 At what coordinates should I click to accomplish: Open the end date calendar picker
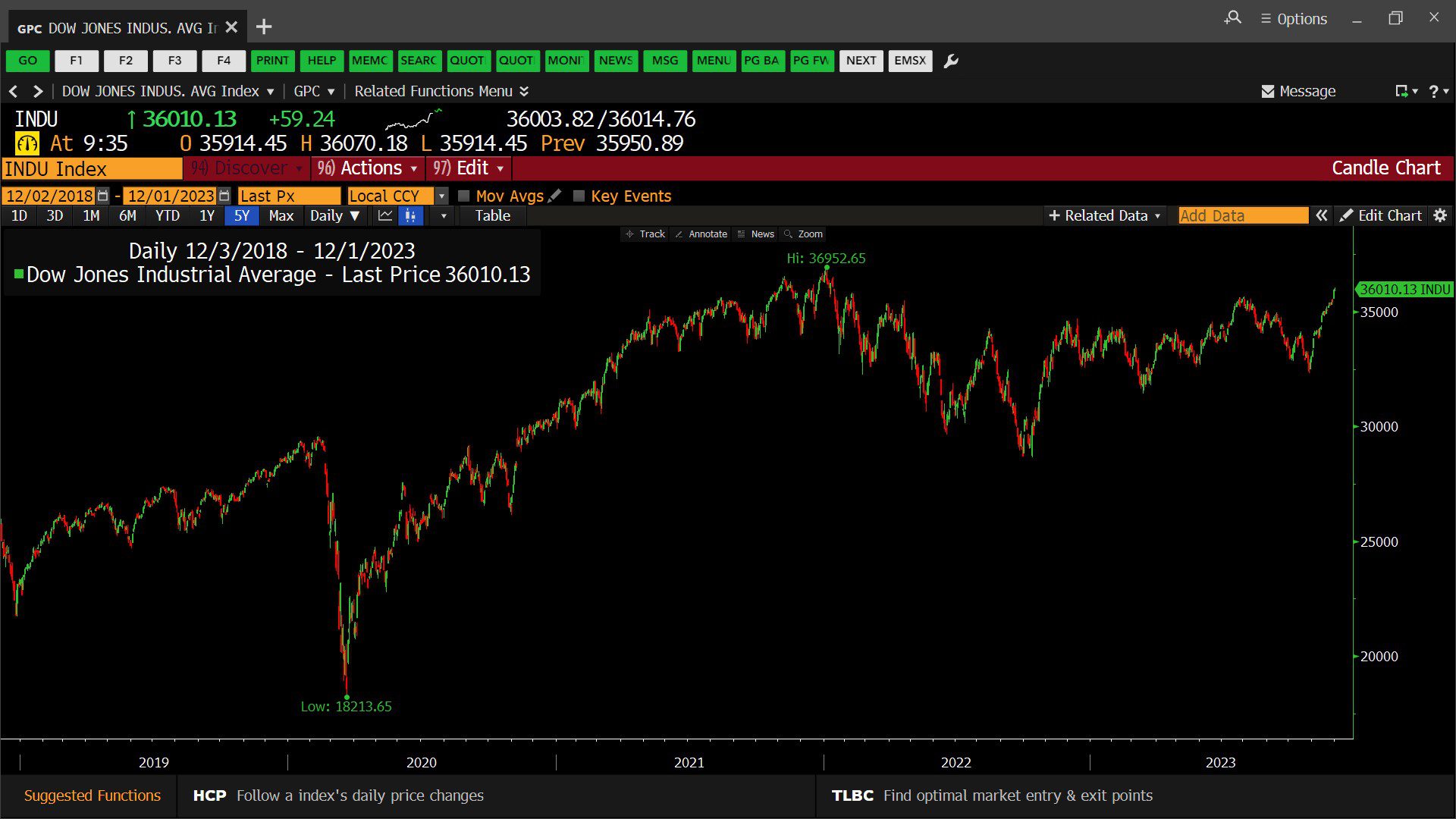click(x=224, y=196)
